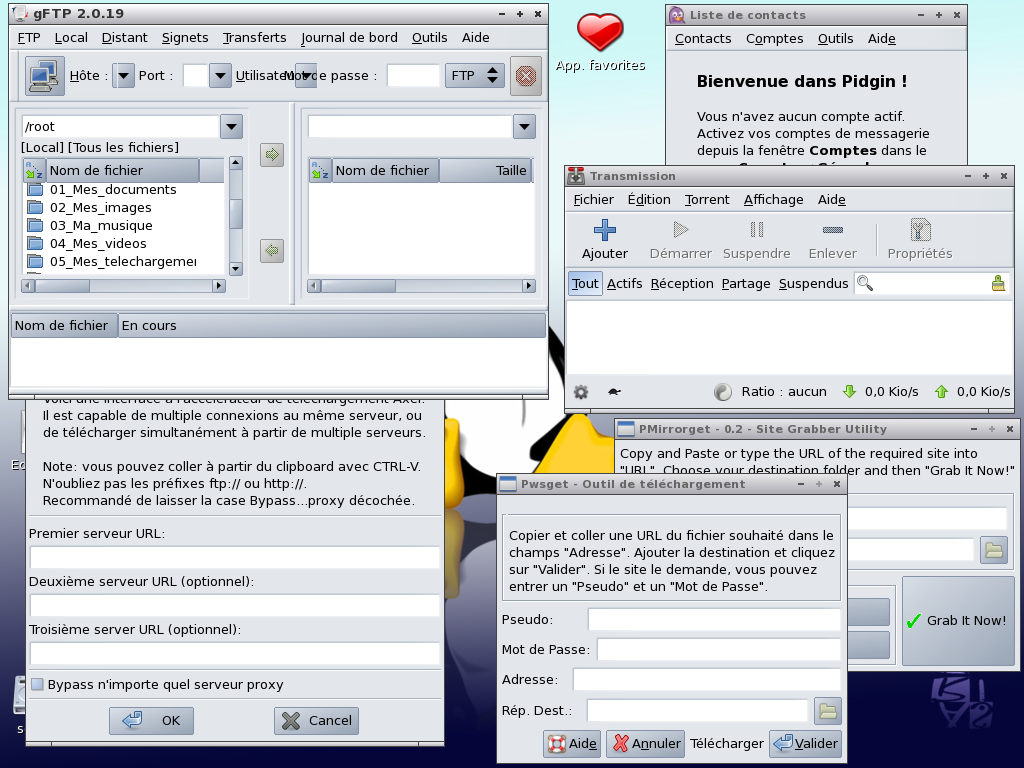
Task: Toggle the Suspendus filter in Transmission
Action: 813,283
